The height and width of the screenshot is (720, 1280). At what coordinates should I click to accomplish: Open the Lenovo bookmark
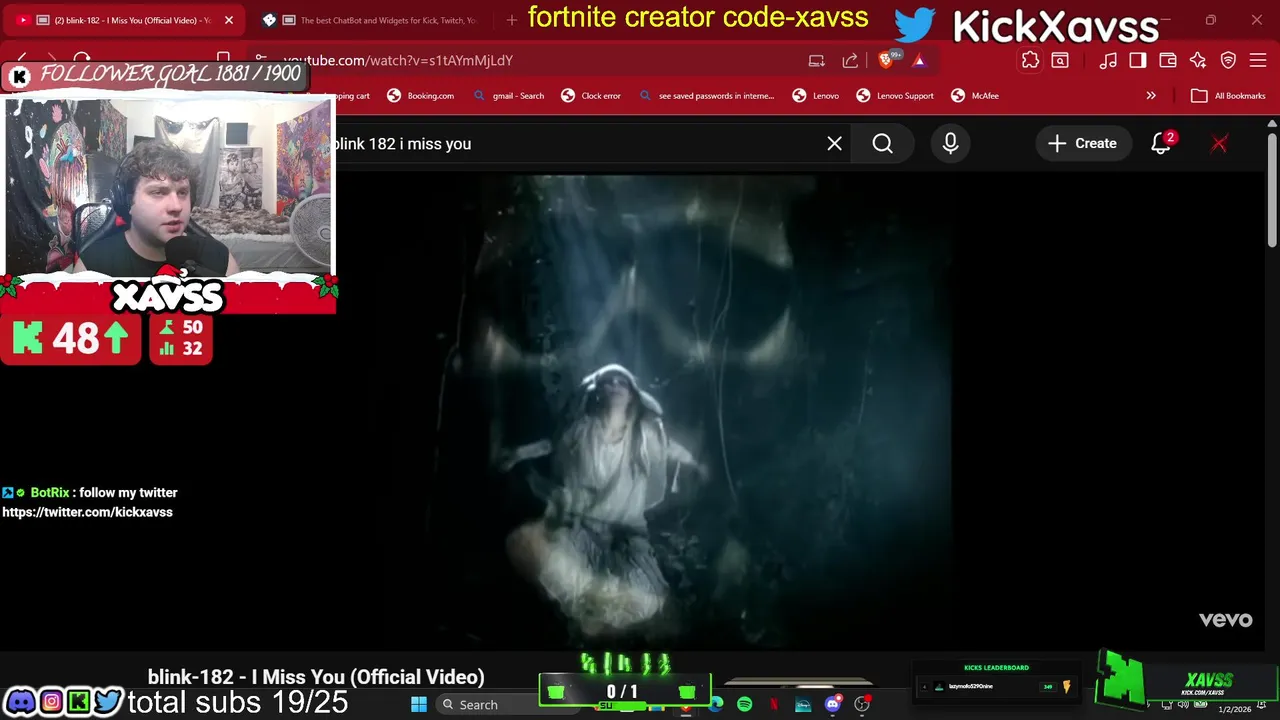[x=816, y=96]
